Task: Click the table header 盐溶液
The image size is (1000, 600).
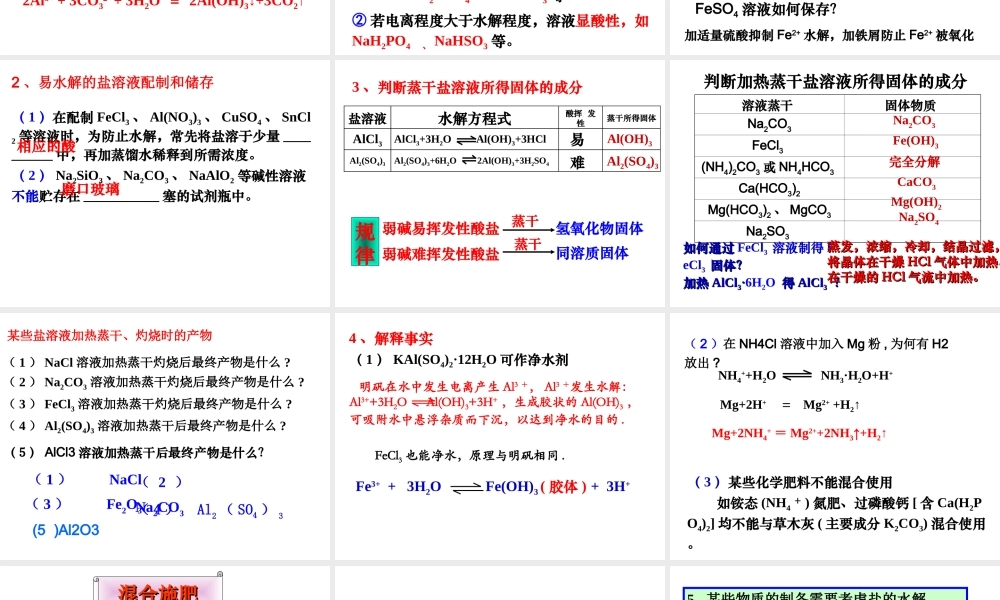Action: tap(367, 118)
